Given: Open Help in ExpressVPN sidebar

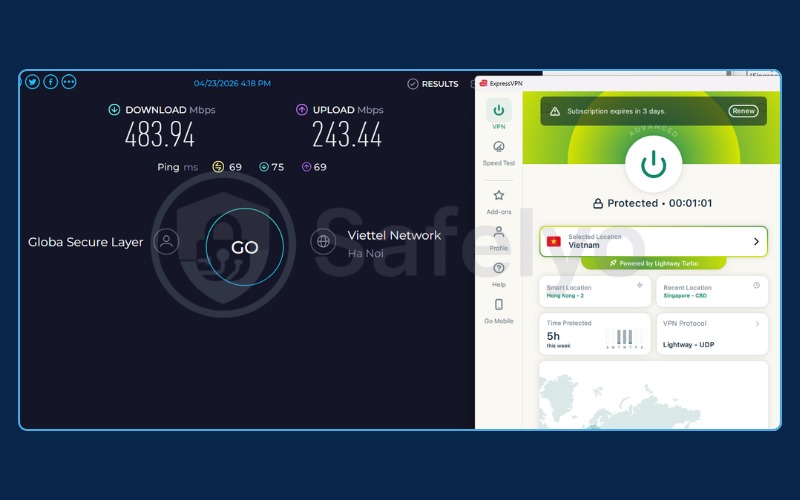Looking at the screenshot, I should click(498, 275).
